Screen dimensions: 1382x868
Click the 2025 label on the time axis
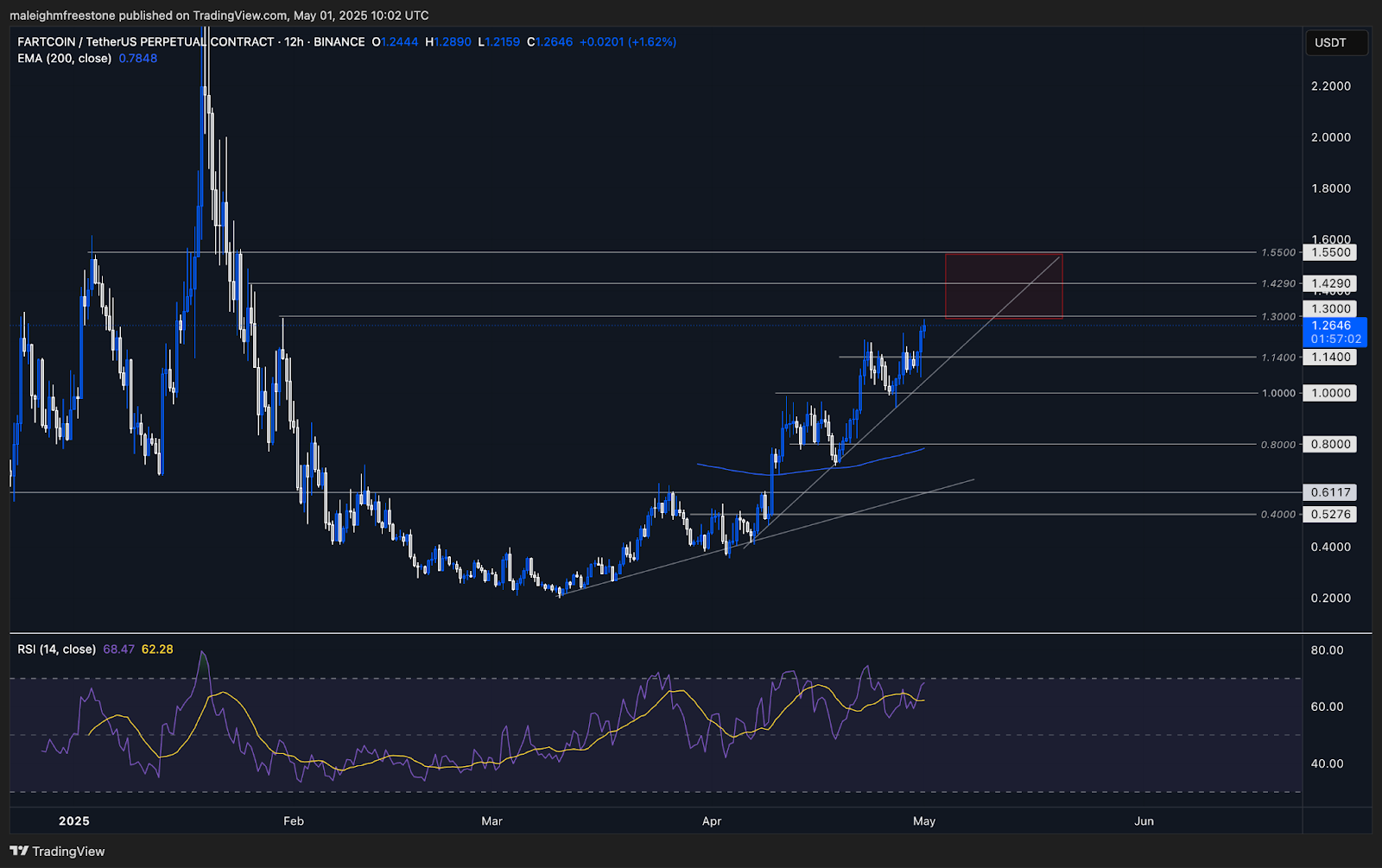coord(74,820)
